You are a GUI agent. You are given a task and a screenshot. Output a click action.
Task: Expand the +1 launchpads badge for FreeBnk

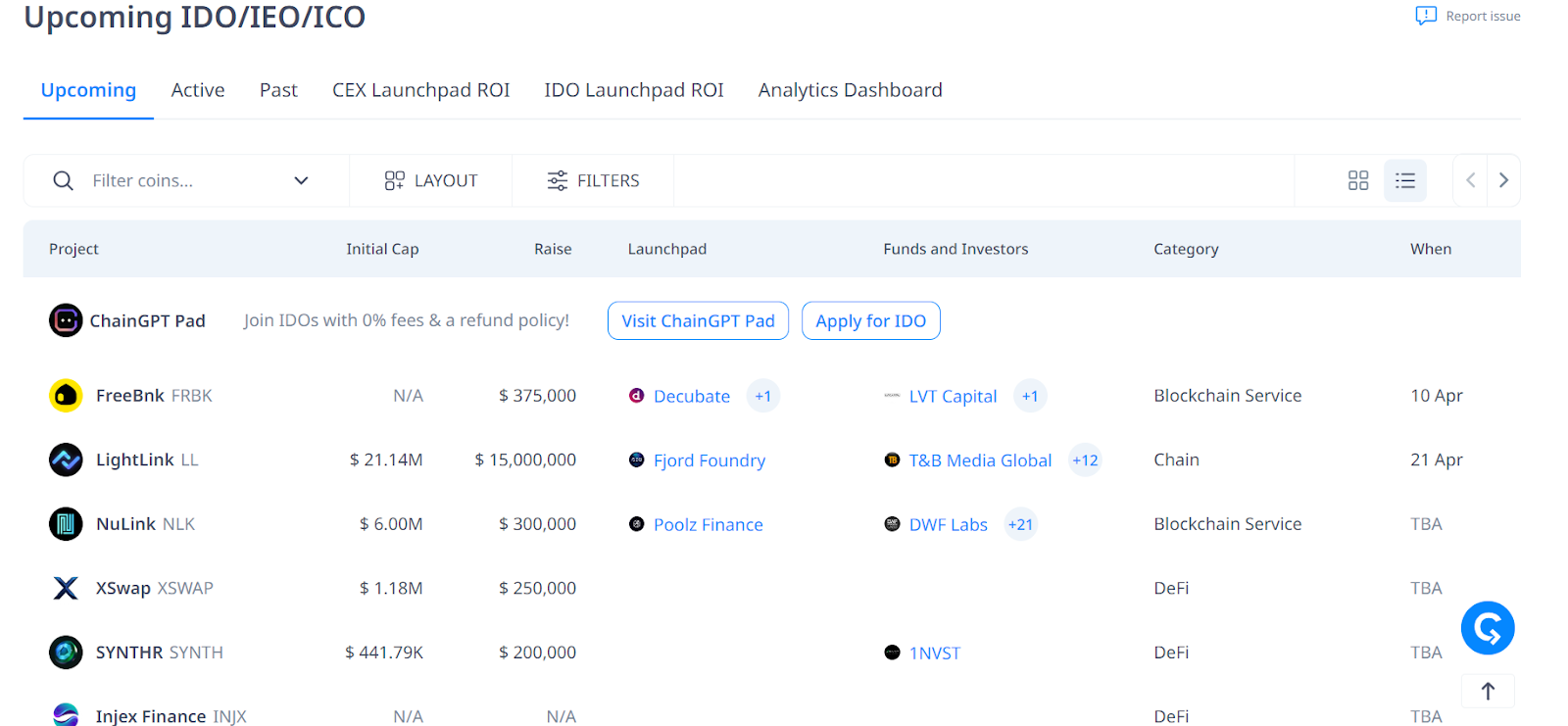763,396
